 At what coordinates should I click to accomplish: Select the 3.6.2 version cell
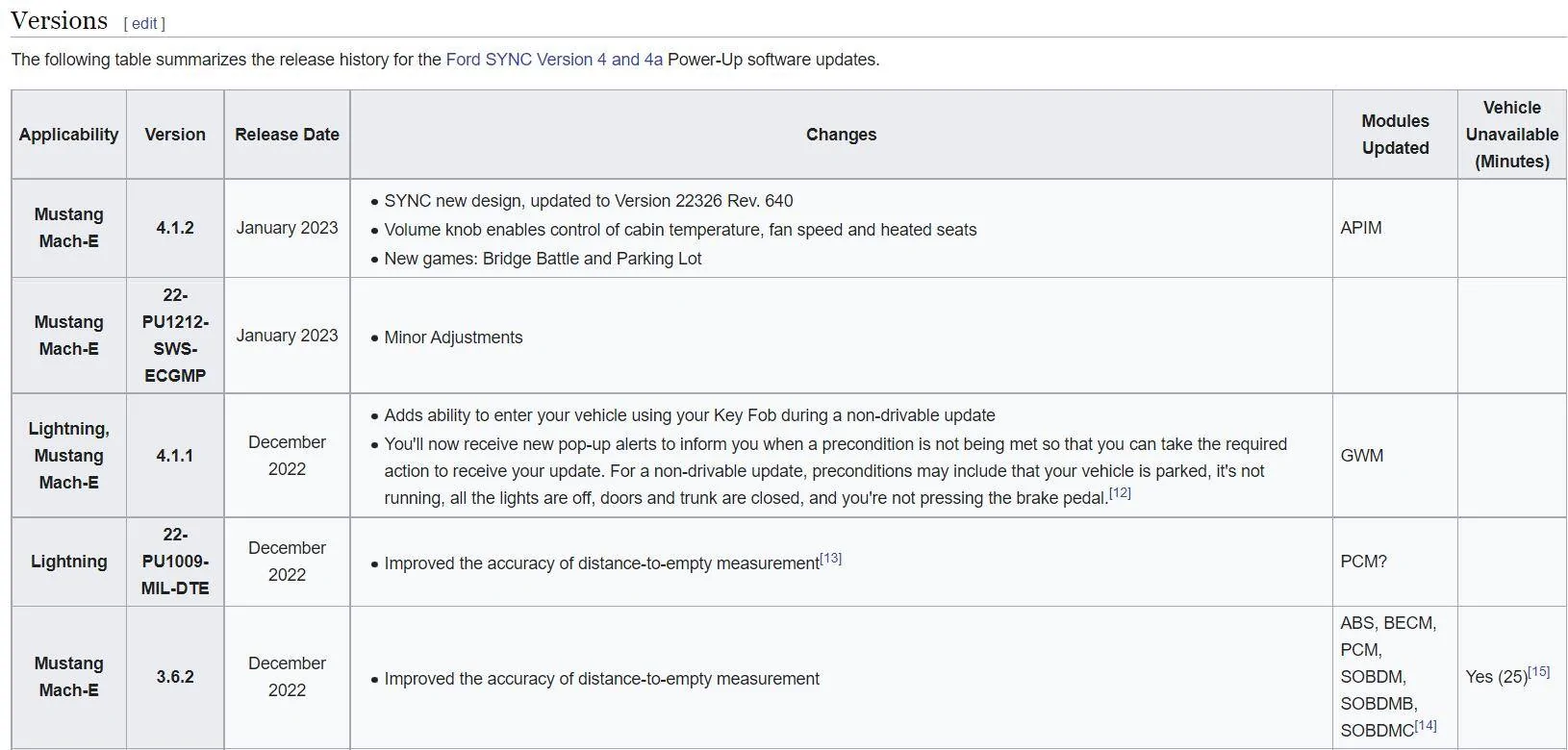[175, 677]
